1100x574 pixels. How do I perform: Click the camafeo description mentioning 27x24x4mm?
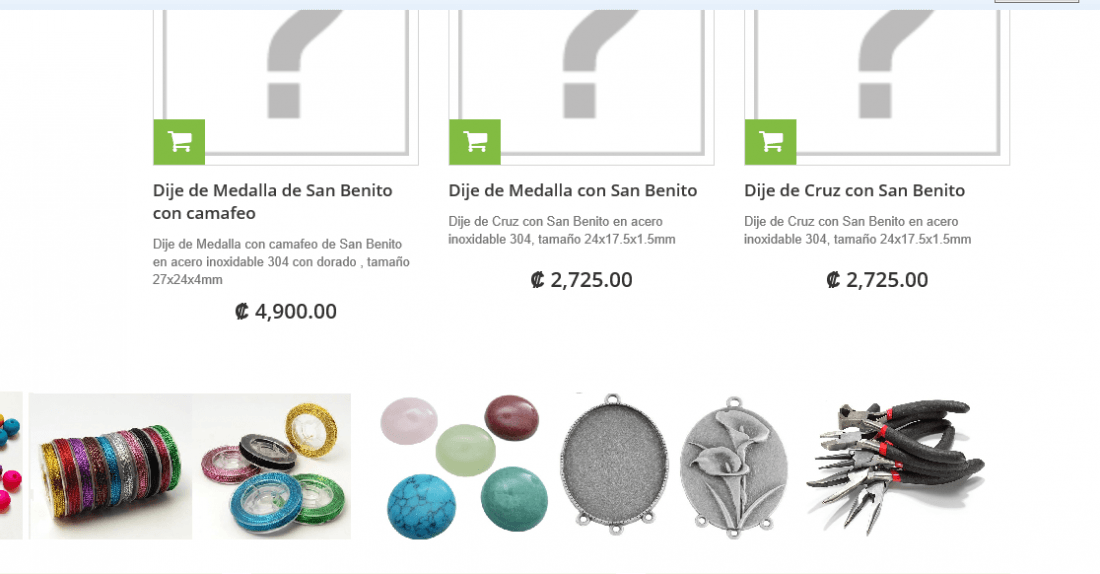coord(281,262)
